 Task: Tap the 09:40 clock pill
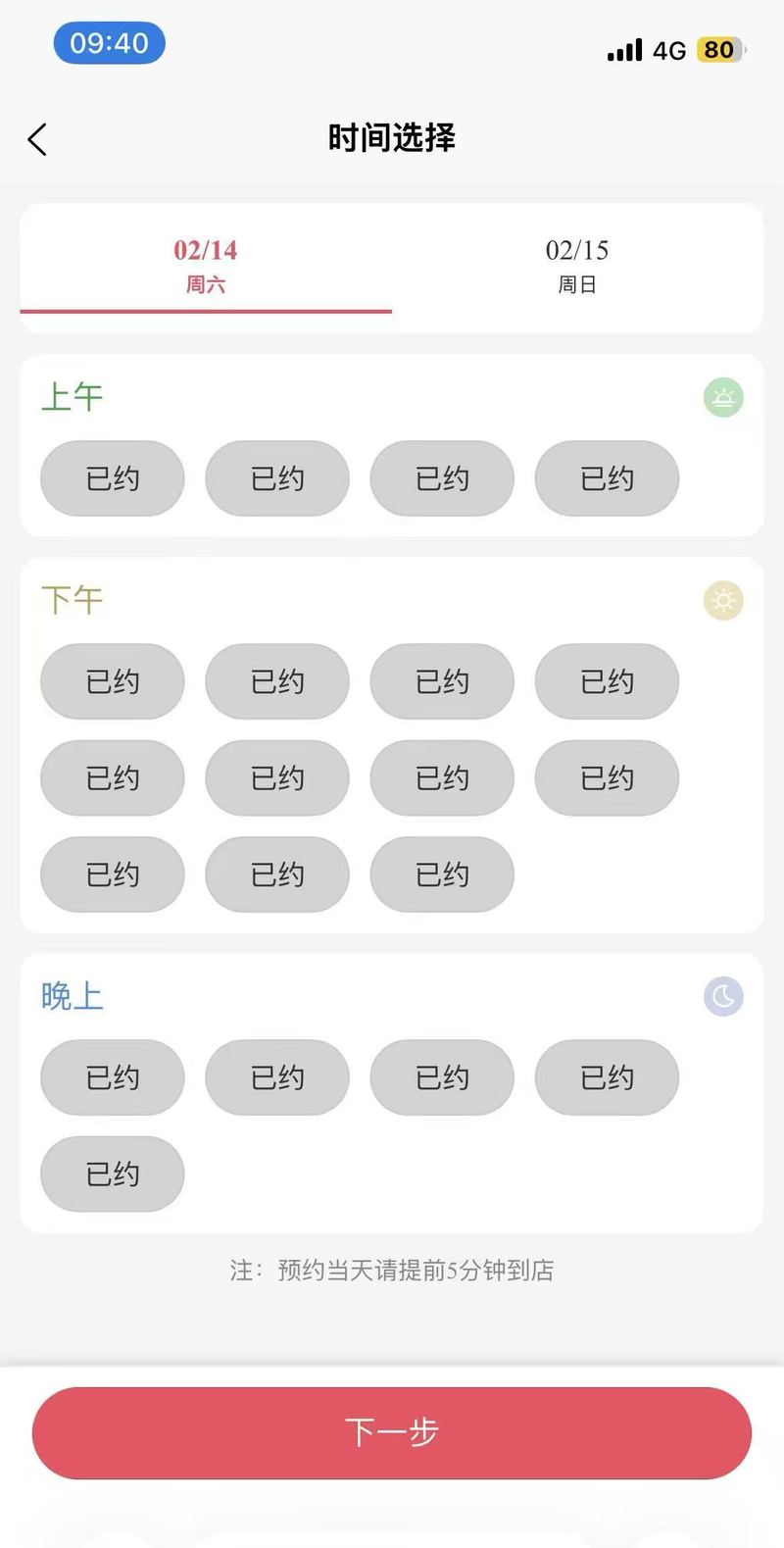(109, 43)
